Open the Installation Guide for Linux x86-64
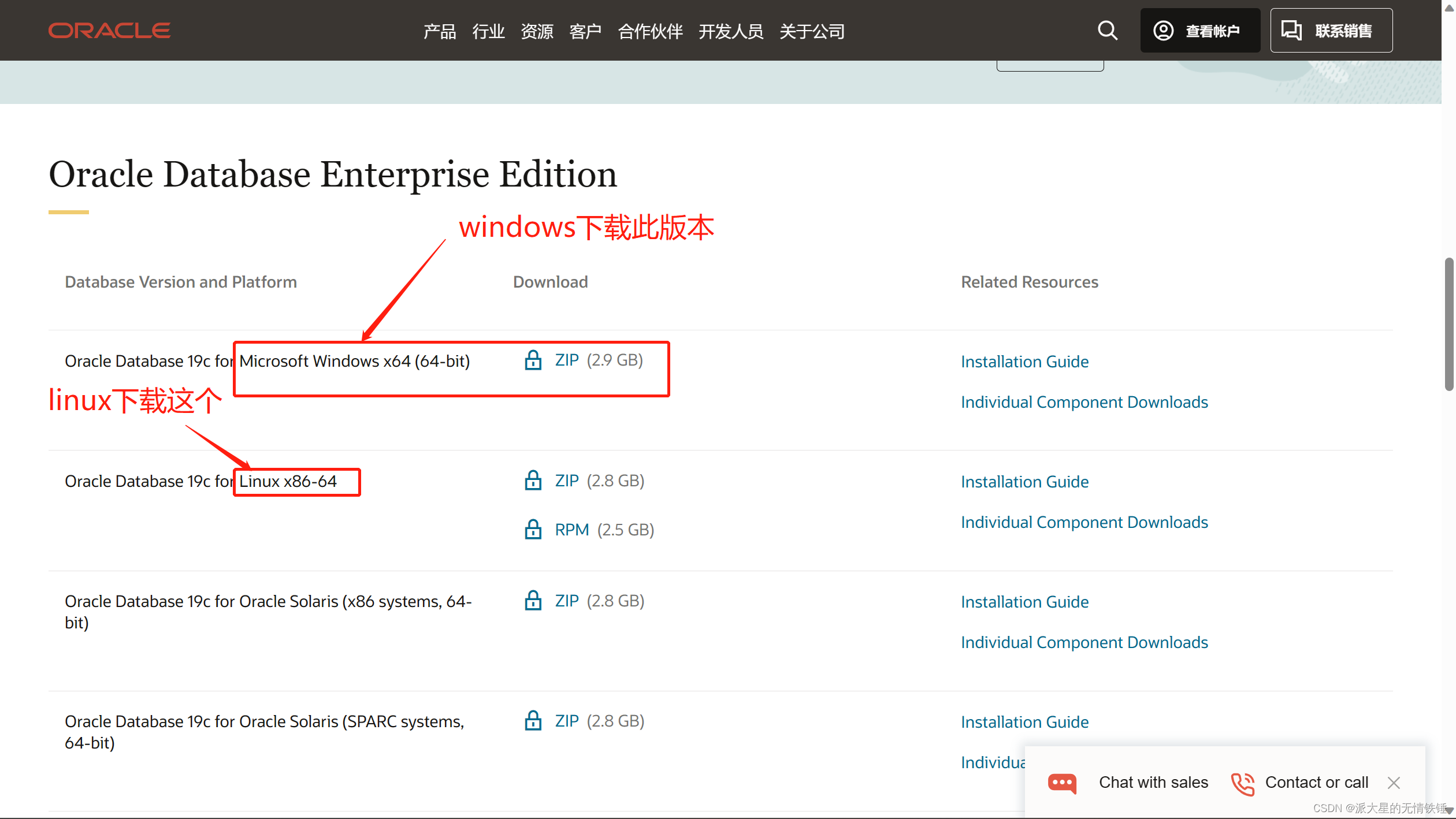The height and width of the screenshot is (819, 1456). (1024, 481)
